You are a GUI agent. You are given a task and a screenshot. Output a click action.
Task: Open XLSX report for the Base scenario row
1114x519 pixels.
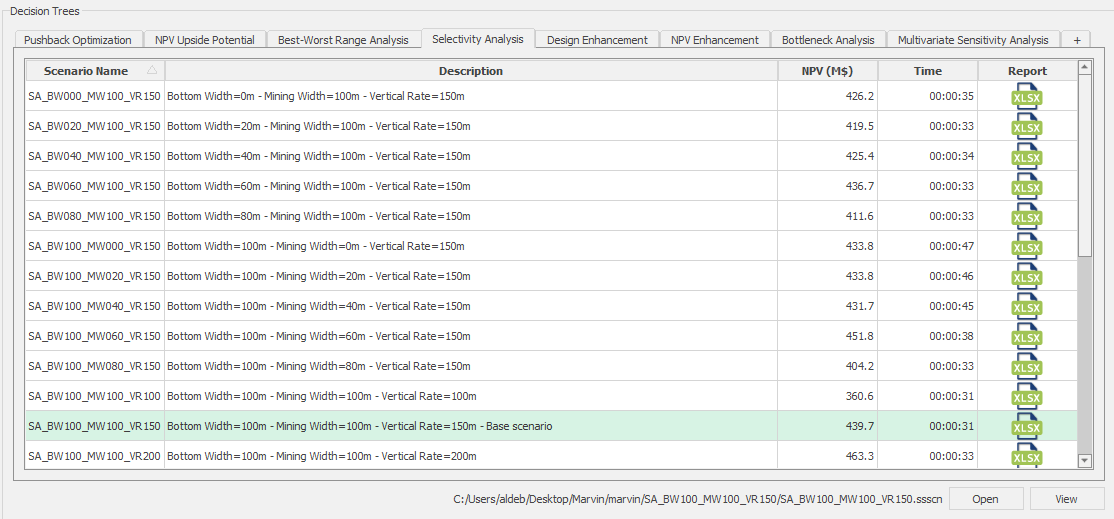point(1027,426)
